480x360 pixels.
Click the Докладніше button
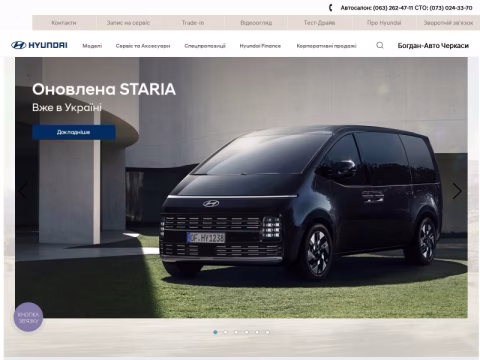pos(74,132)
